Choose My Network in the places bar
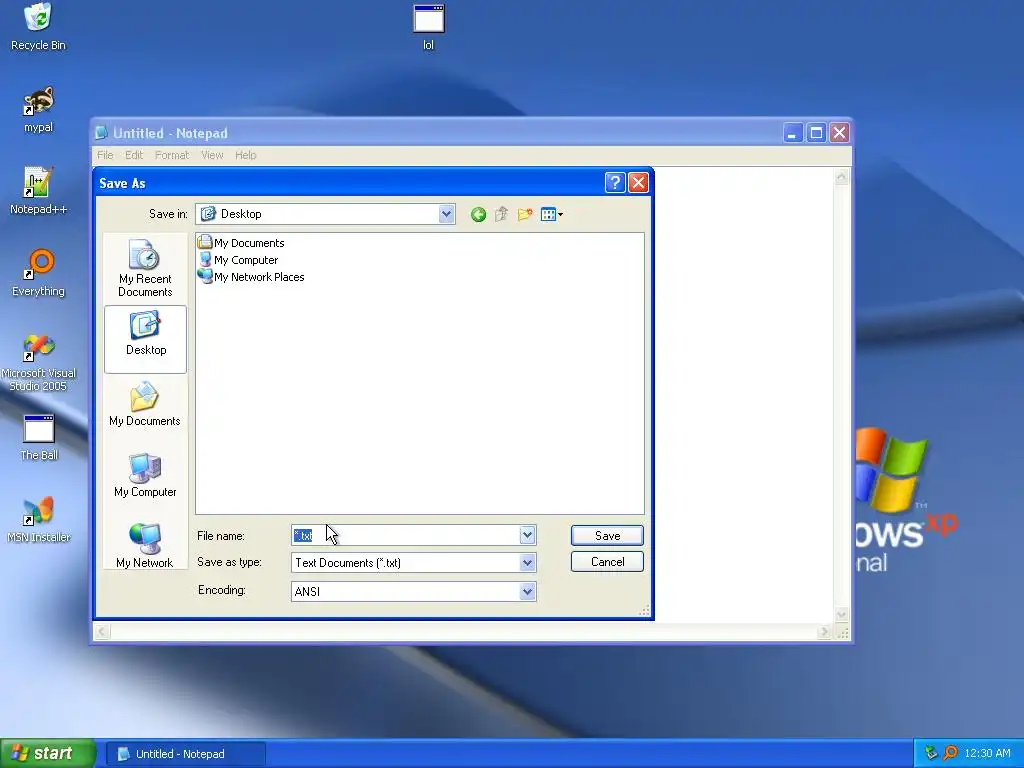 [x=145, y=546]
